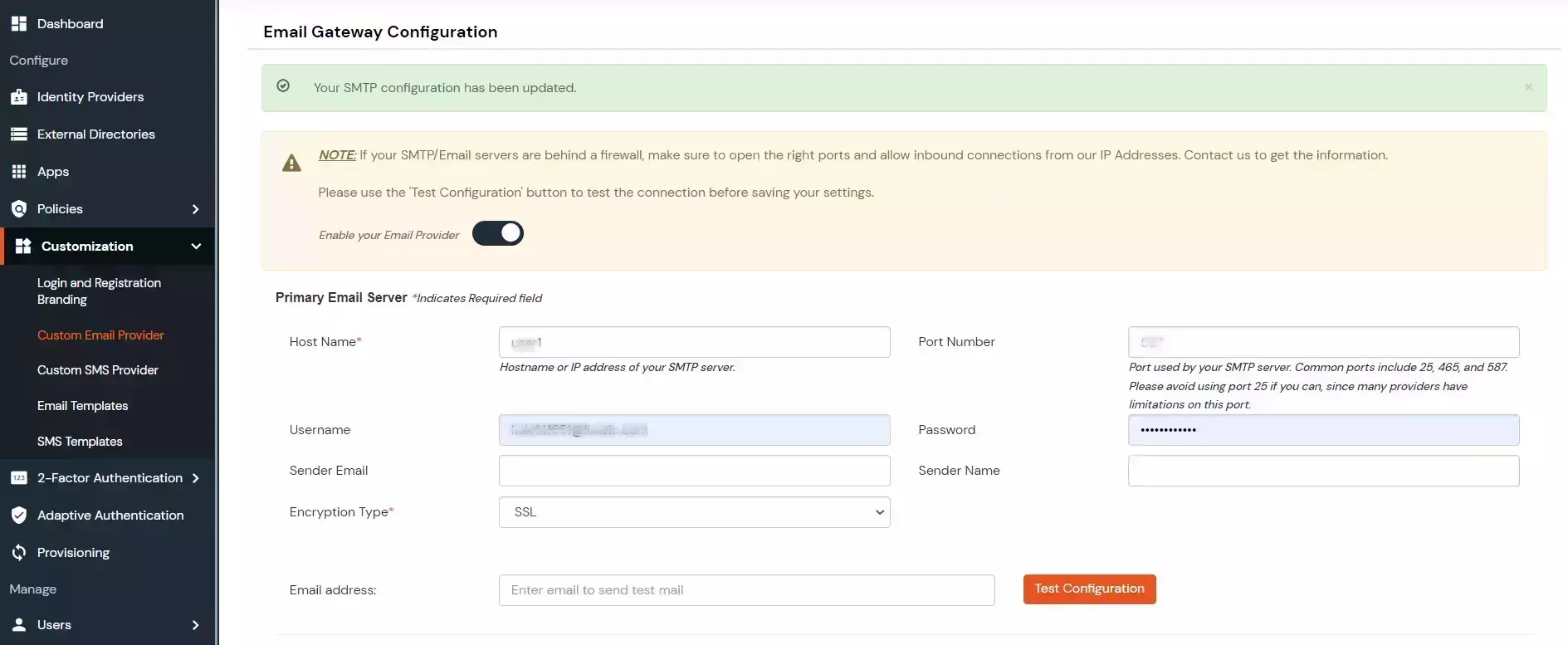Open Custom SMS Provider settings

pos(98,370)
